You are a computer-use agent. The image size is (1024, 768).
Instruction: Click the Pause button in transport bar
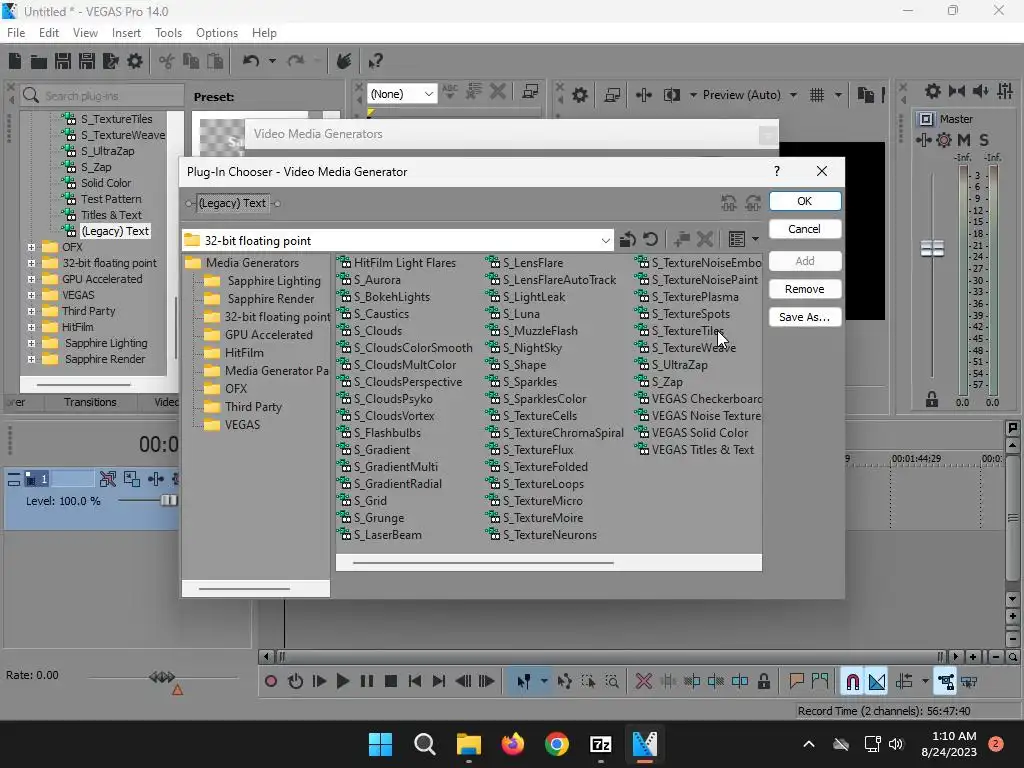coord(367,682)
